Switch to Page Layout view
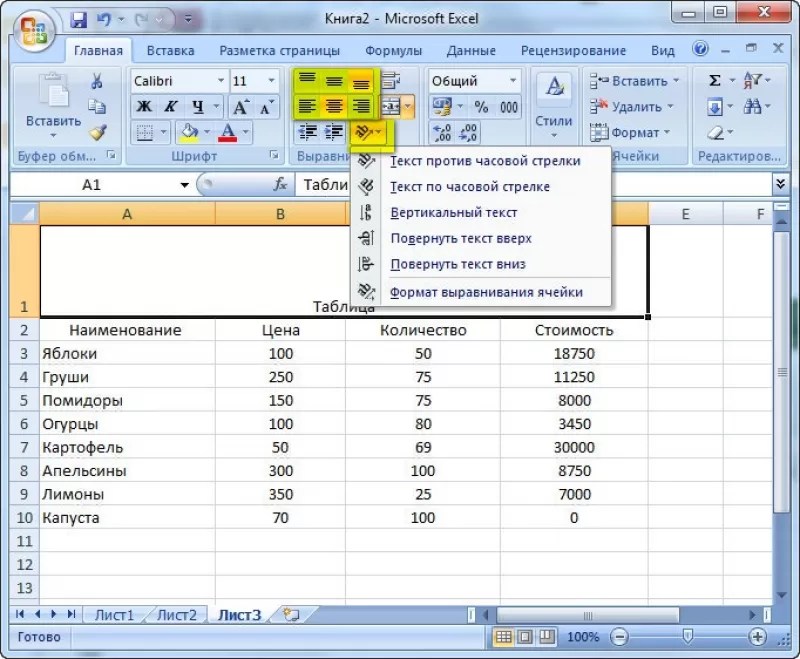This screenshot has height=659, width=800. (x=525, y=637)
